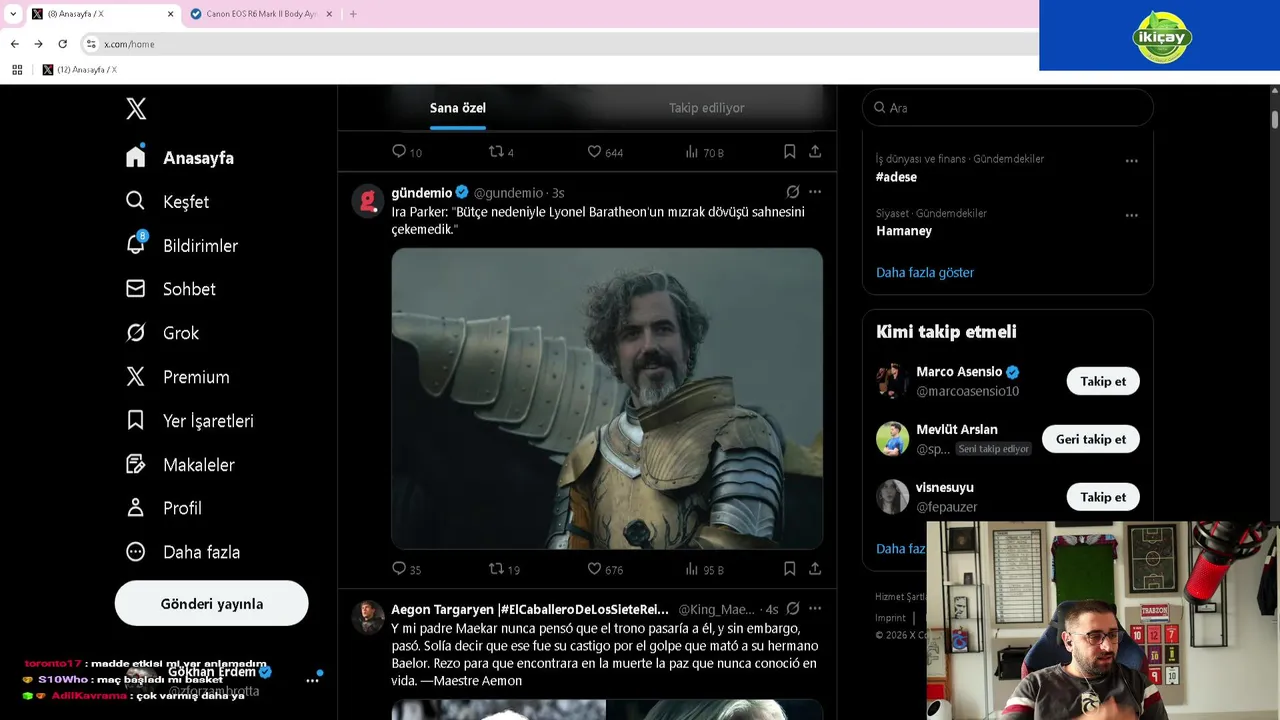
Task: Open Anasayfa / X bookmark
Action: [x=79, y=70]
